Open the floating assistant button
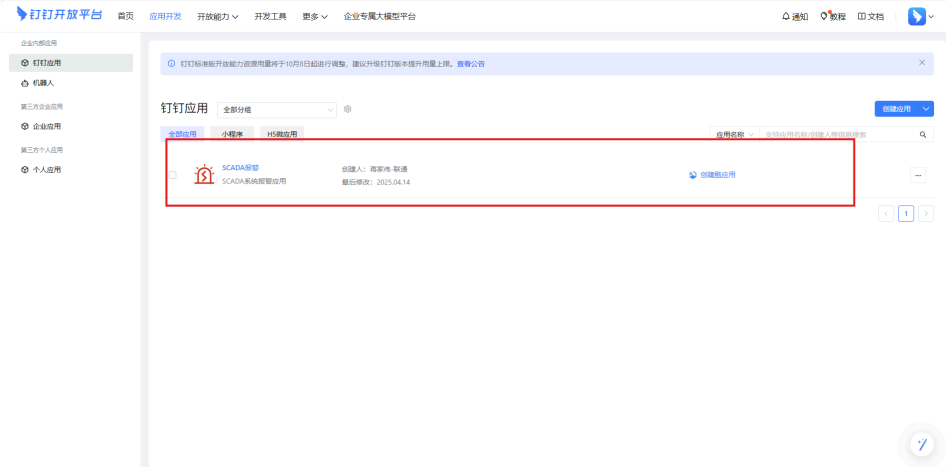Screen dimensions: 946x467 tap(922, 444)
